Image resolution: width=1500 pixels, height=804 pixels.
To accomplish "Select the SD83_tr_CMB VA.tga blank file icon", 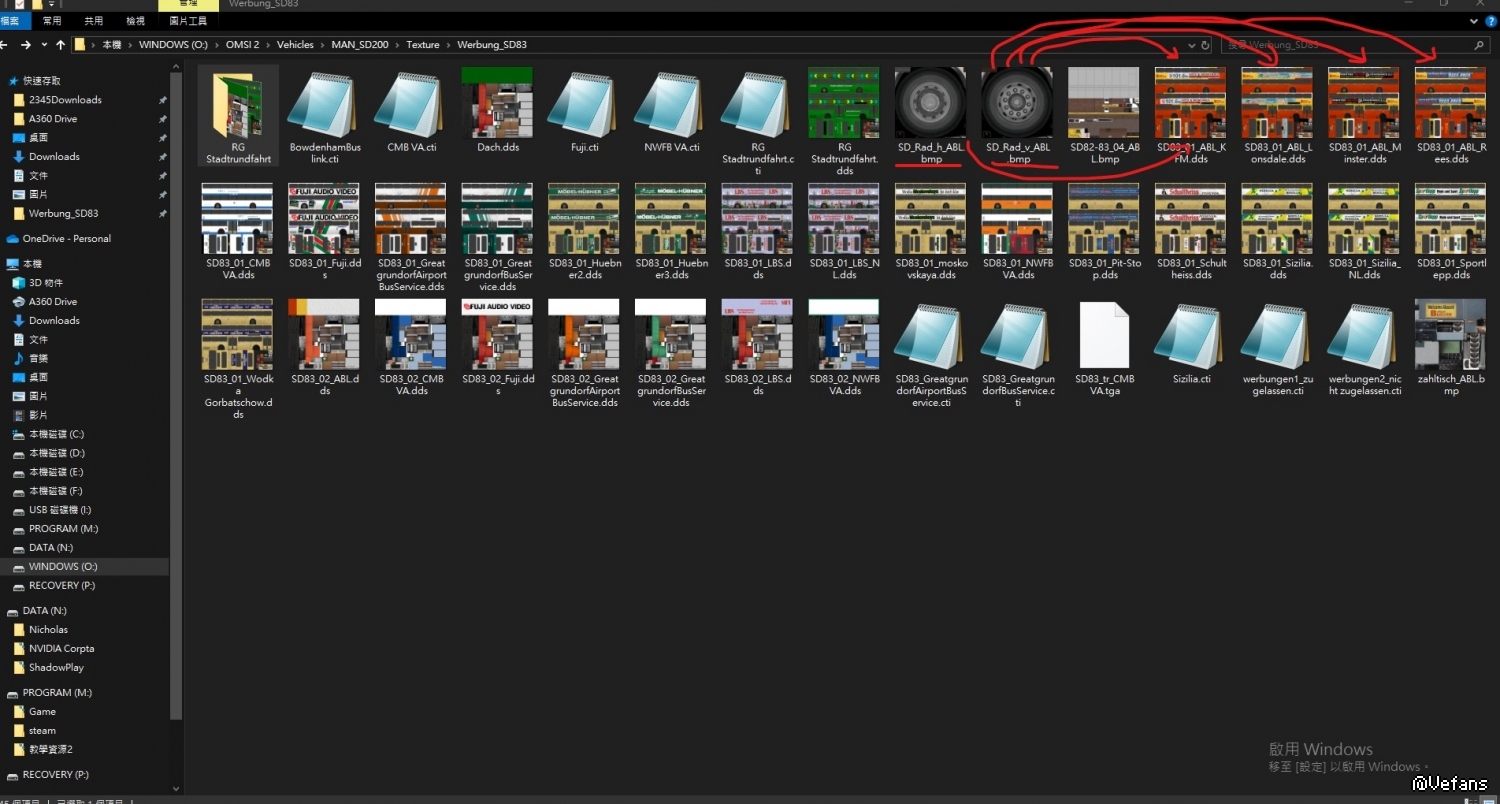I will tap(1104, 335).
